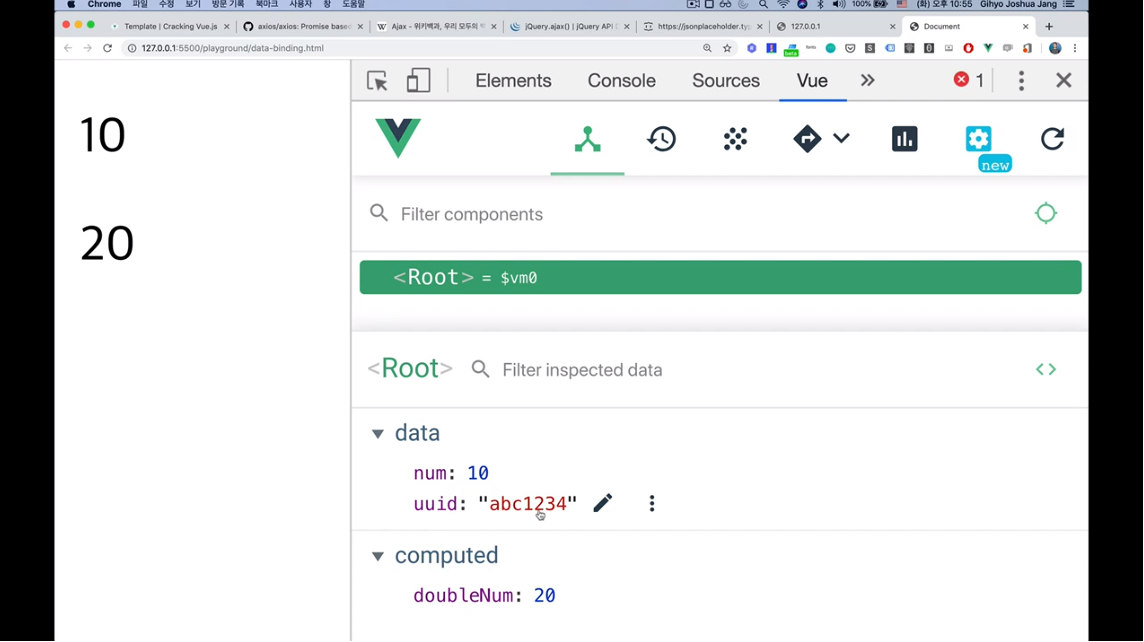Open the Vuex history timeline icon
This screenshot has height=642, width=1144.
tap(661, 140)
